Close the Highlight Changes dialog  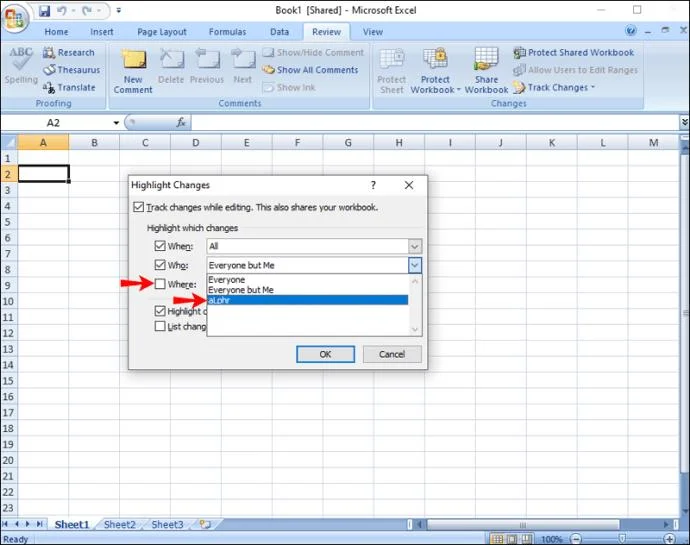[x=409, y=185]
